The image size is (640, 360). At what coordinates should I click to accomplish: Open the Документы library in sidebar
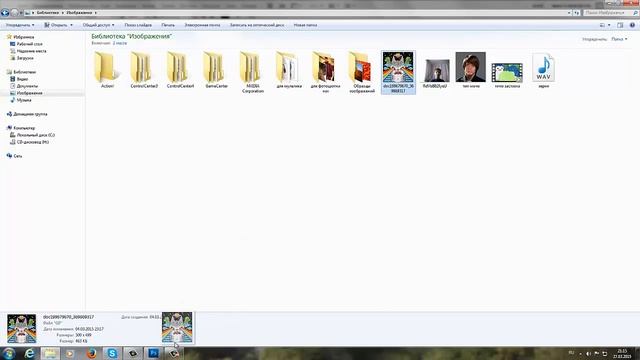[x=27, y=86]
